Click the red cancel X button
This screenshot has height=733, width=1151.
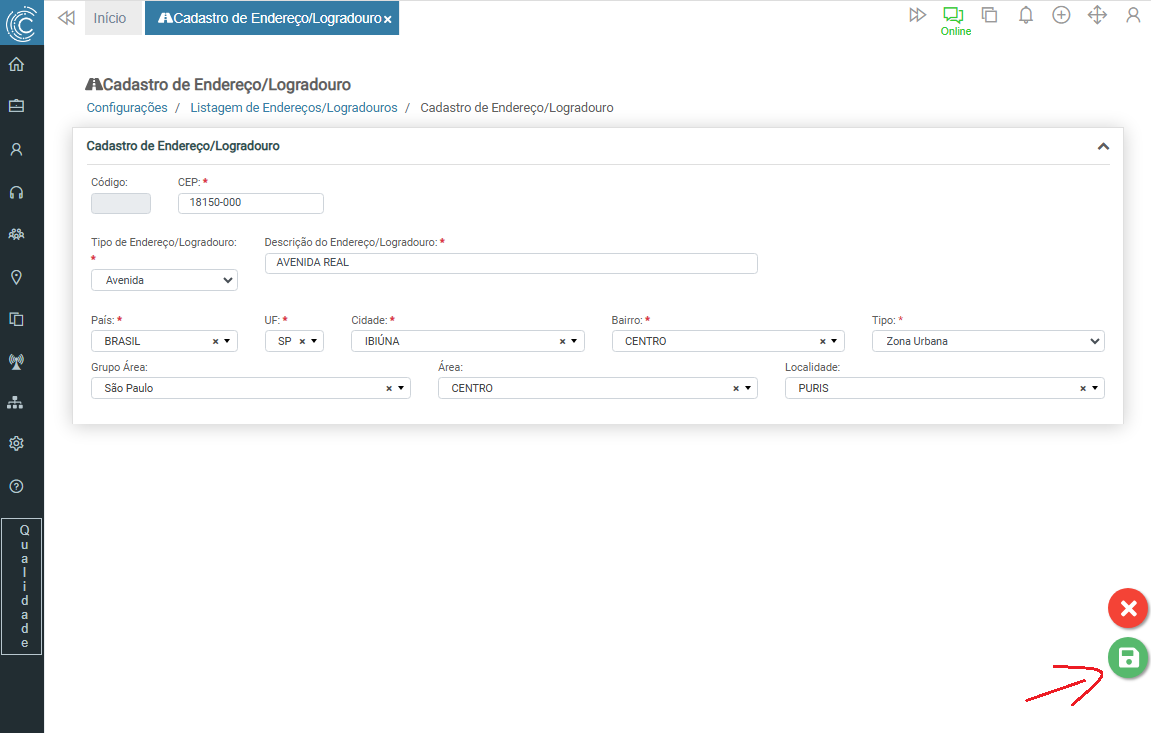click(x=1128, y=608)
